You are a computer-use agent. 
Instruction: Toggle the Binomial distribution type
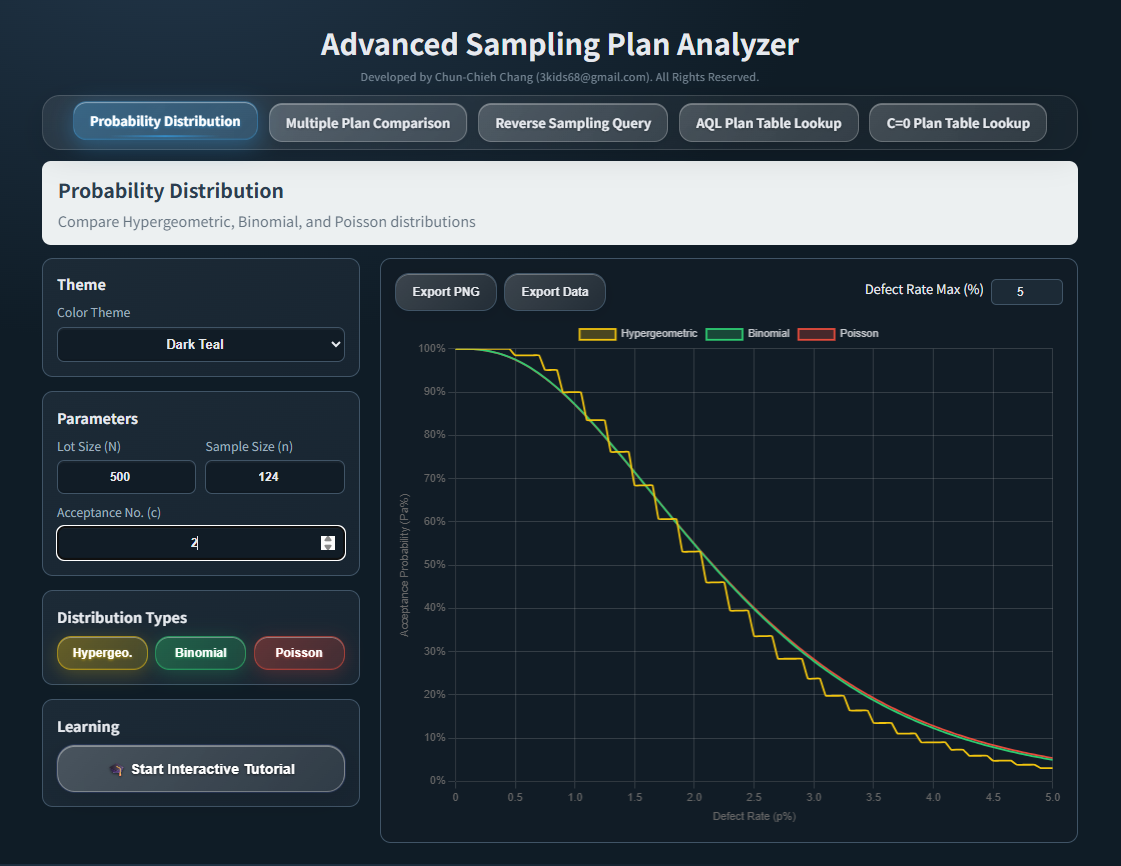[x=200, y=652]
